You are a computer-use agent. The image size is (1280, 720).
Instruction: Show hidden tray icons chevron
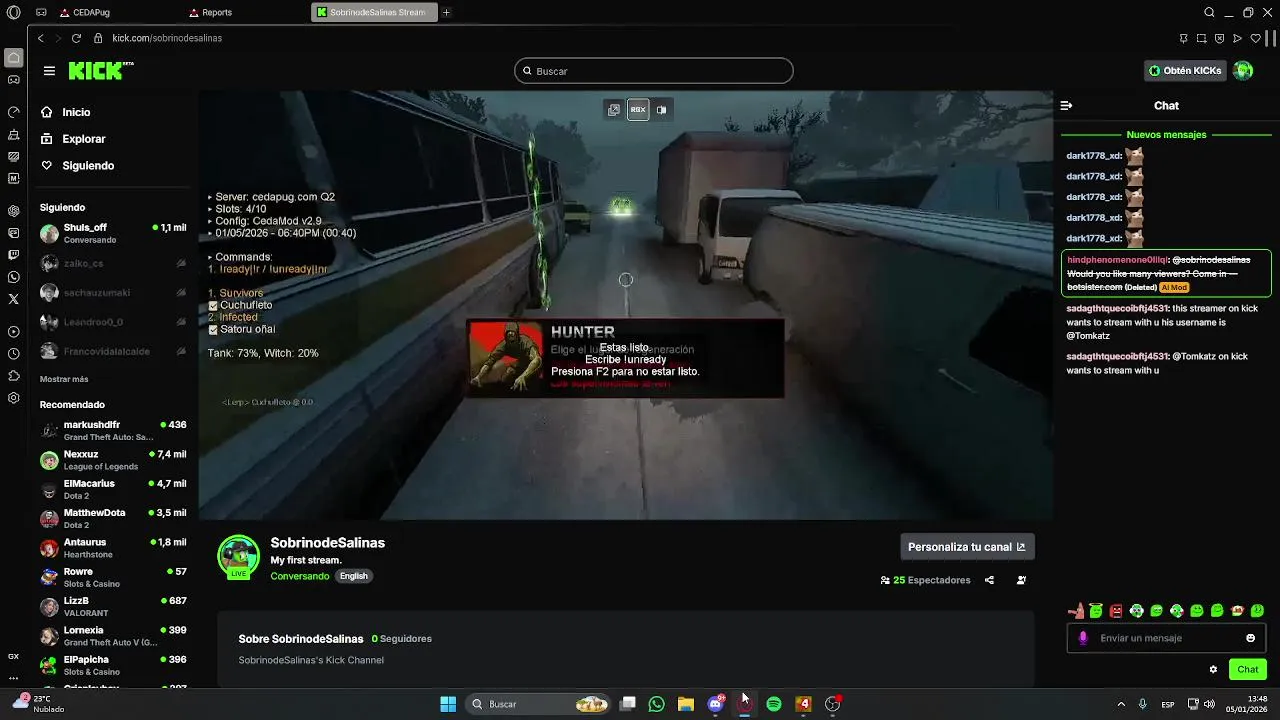(1120, 704)
